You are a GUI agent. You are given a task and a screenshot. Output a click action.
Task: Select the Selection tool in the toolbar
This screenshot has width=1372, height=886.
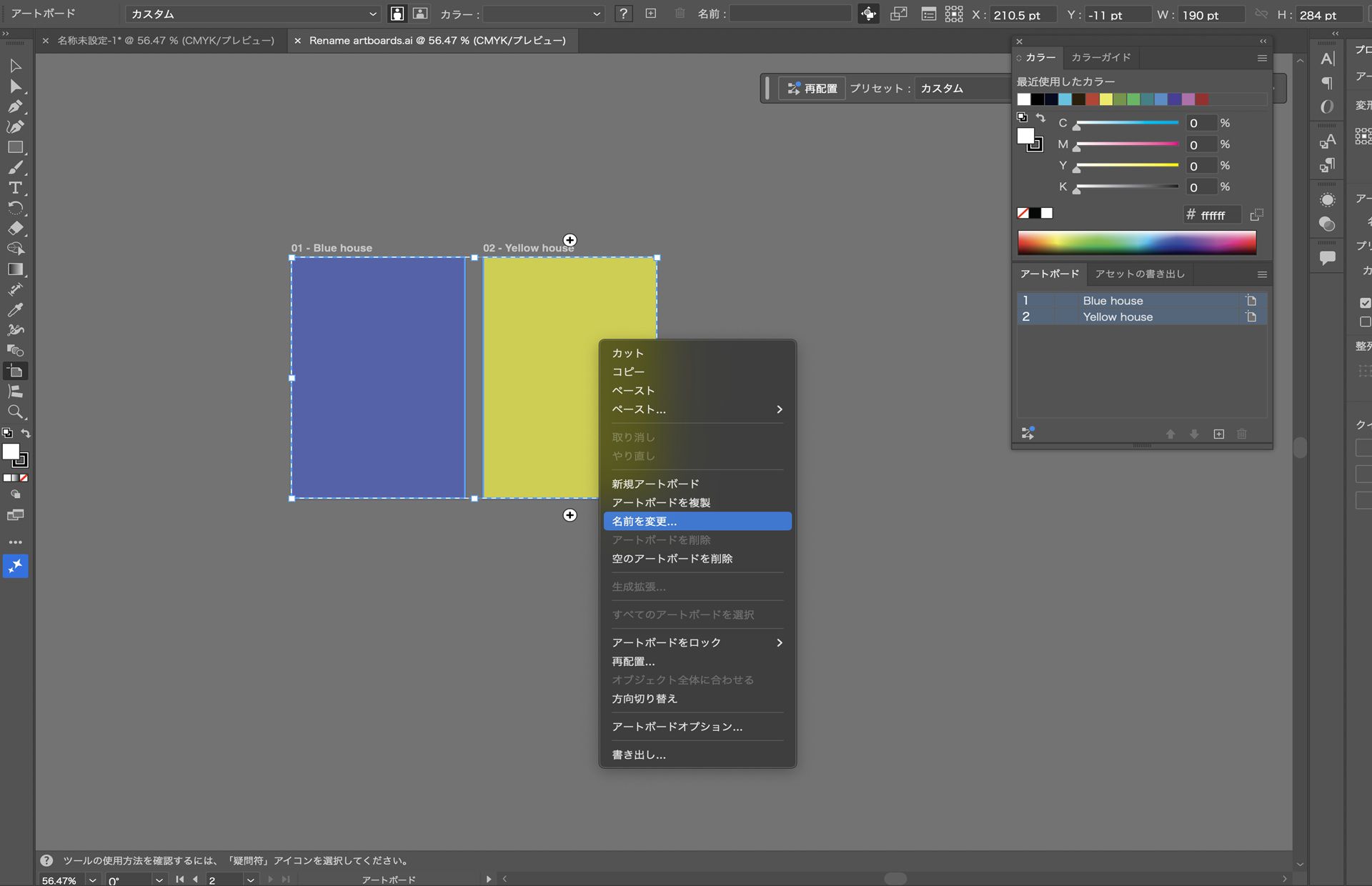point(14,66)
